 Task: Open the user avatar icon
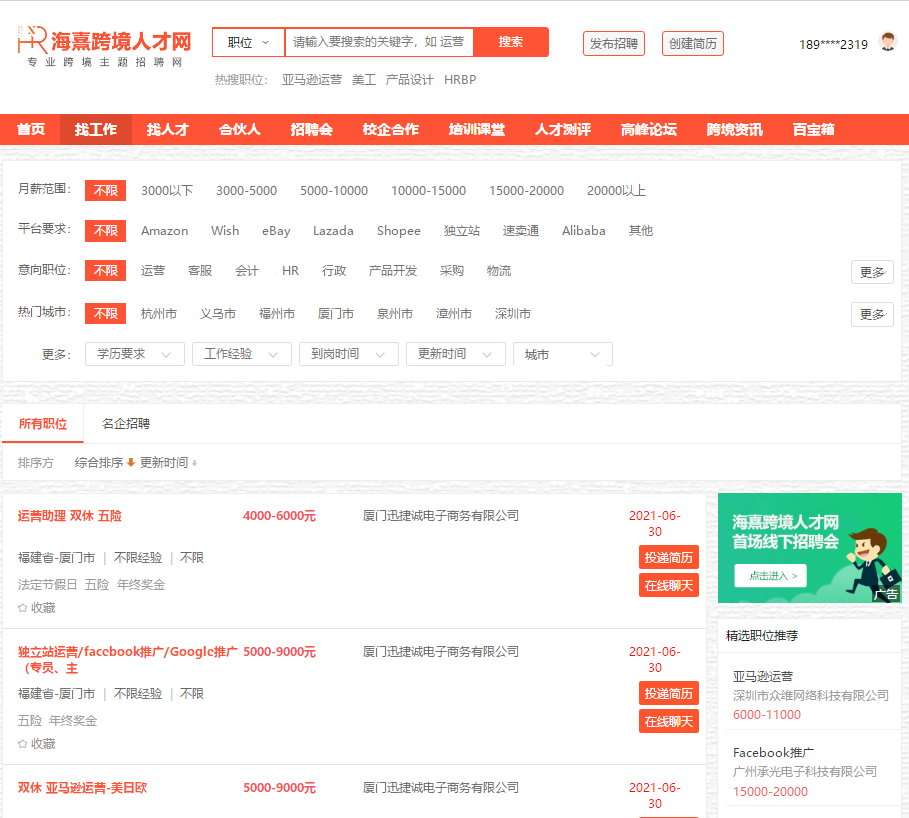tap(888, 42)
